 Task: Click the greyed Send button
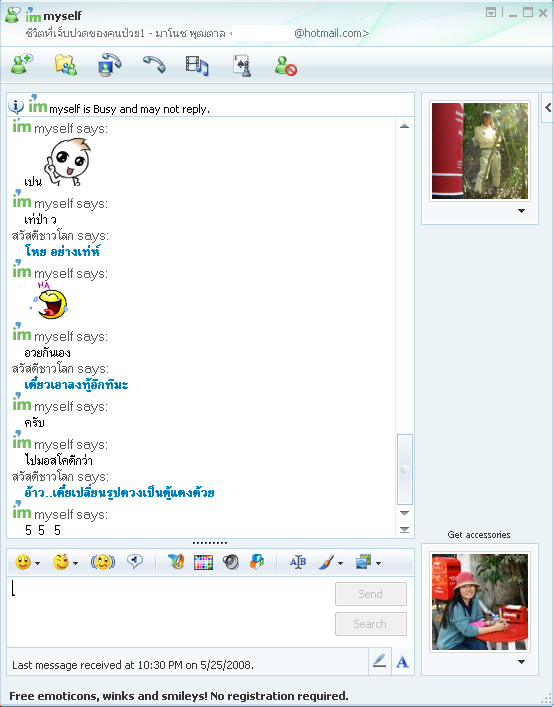[x=371, y=594]
